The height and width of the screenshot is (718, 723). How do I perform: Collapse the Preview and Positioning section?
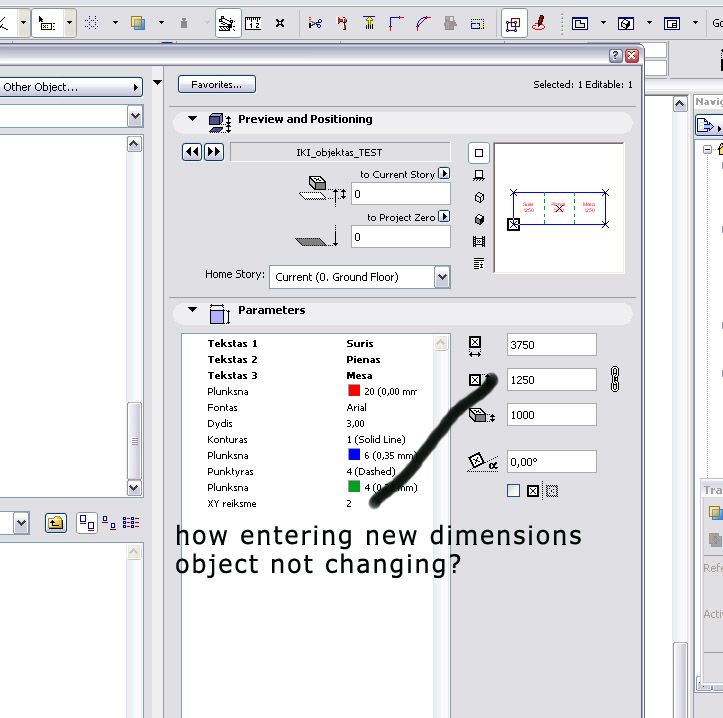click(192, 119)
